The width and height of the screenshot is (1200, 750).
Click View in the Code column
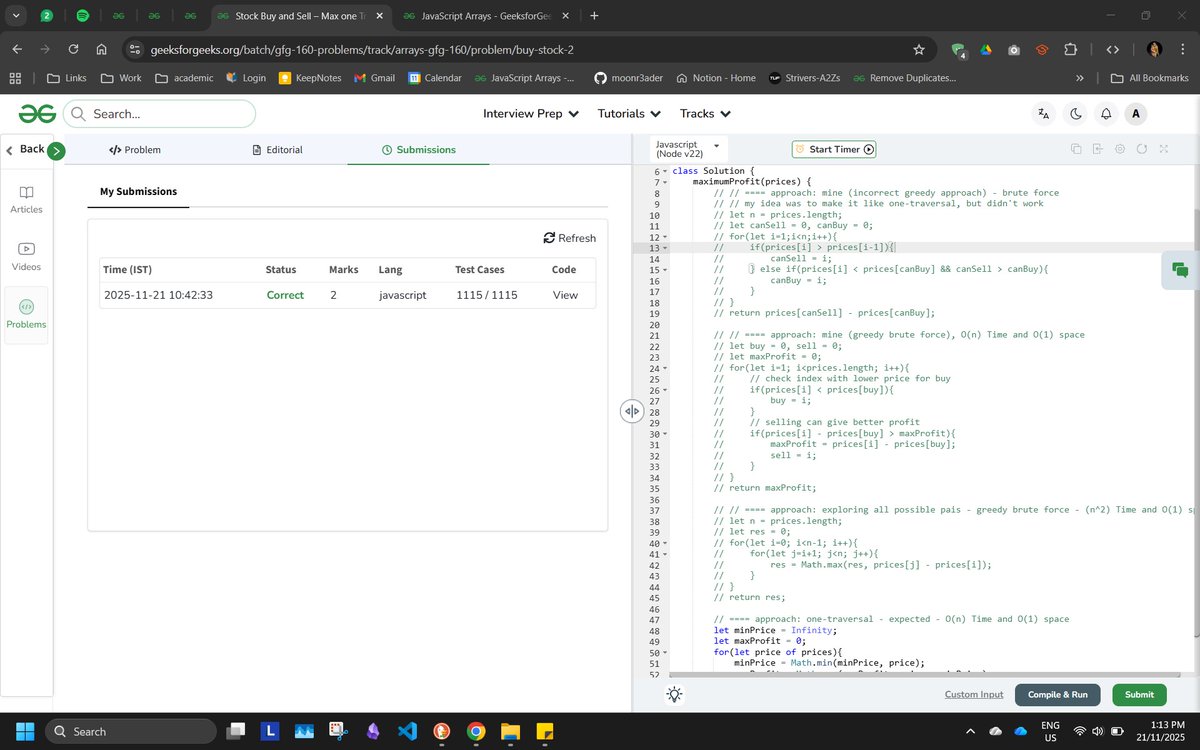click(x=565, y=295)
